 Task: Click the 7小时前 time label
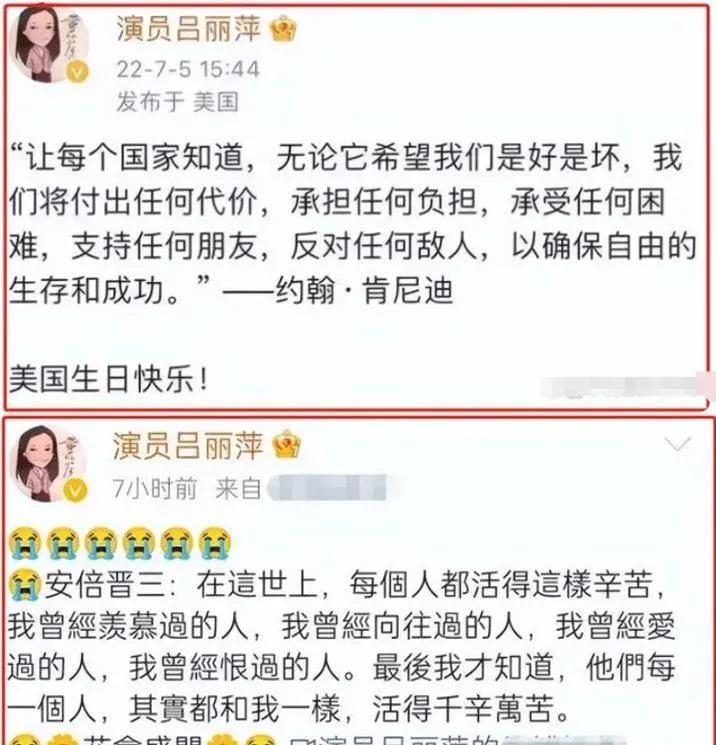pyautogui.click(x=154, y=488)
